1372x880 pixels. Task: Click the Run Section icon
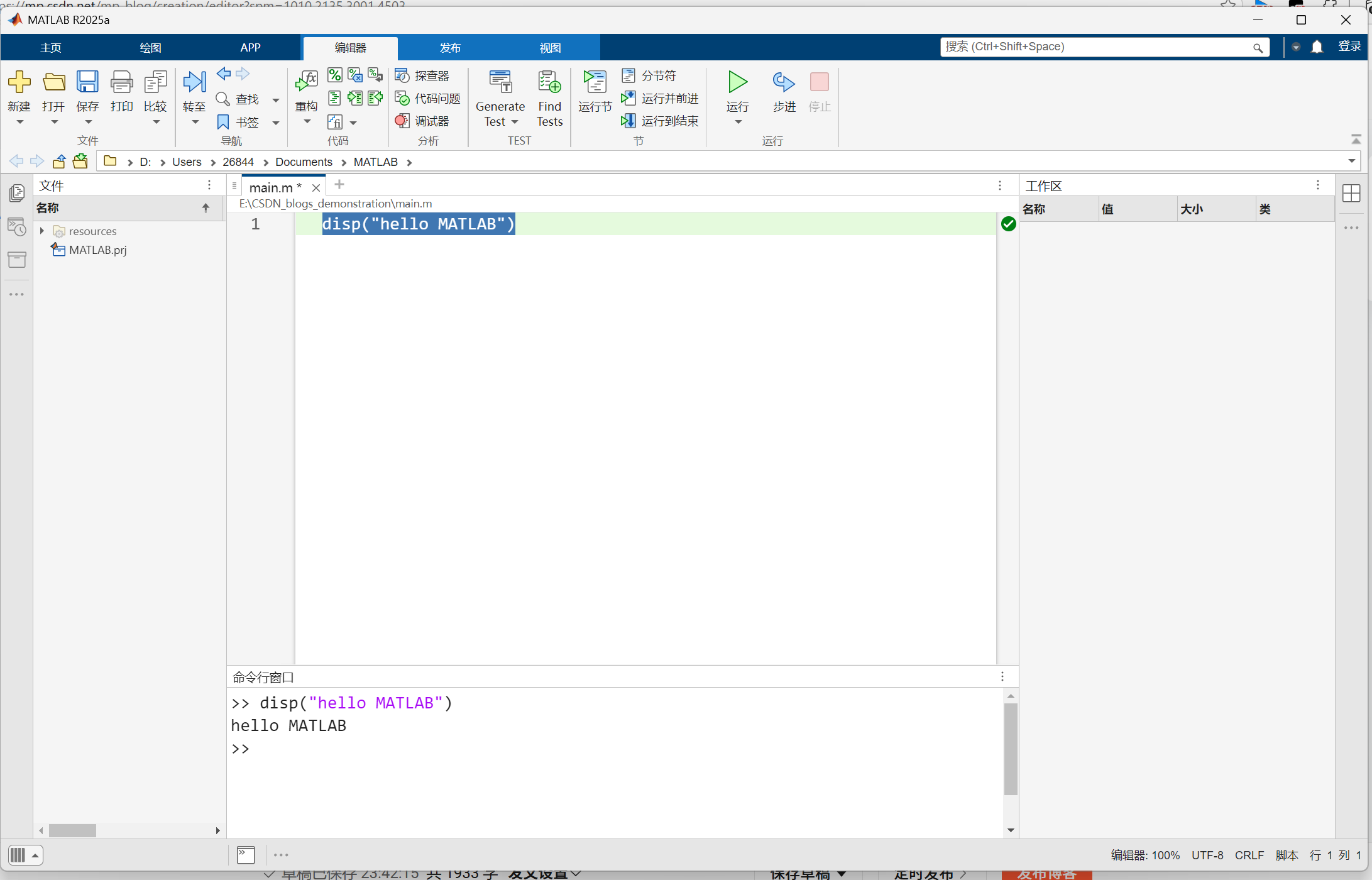(594, 82)
